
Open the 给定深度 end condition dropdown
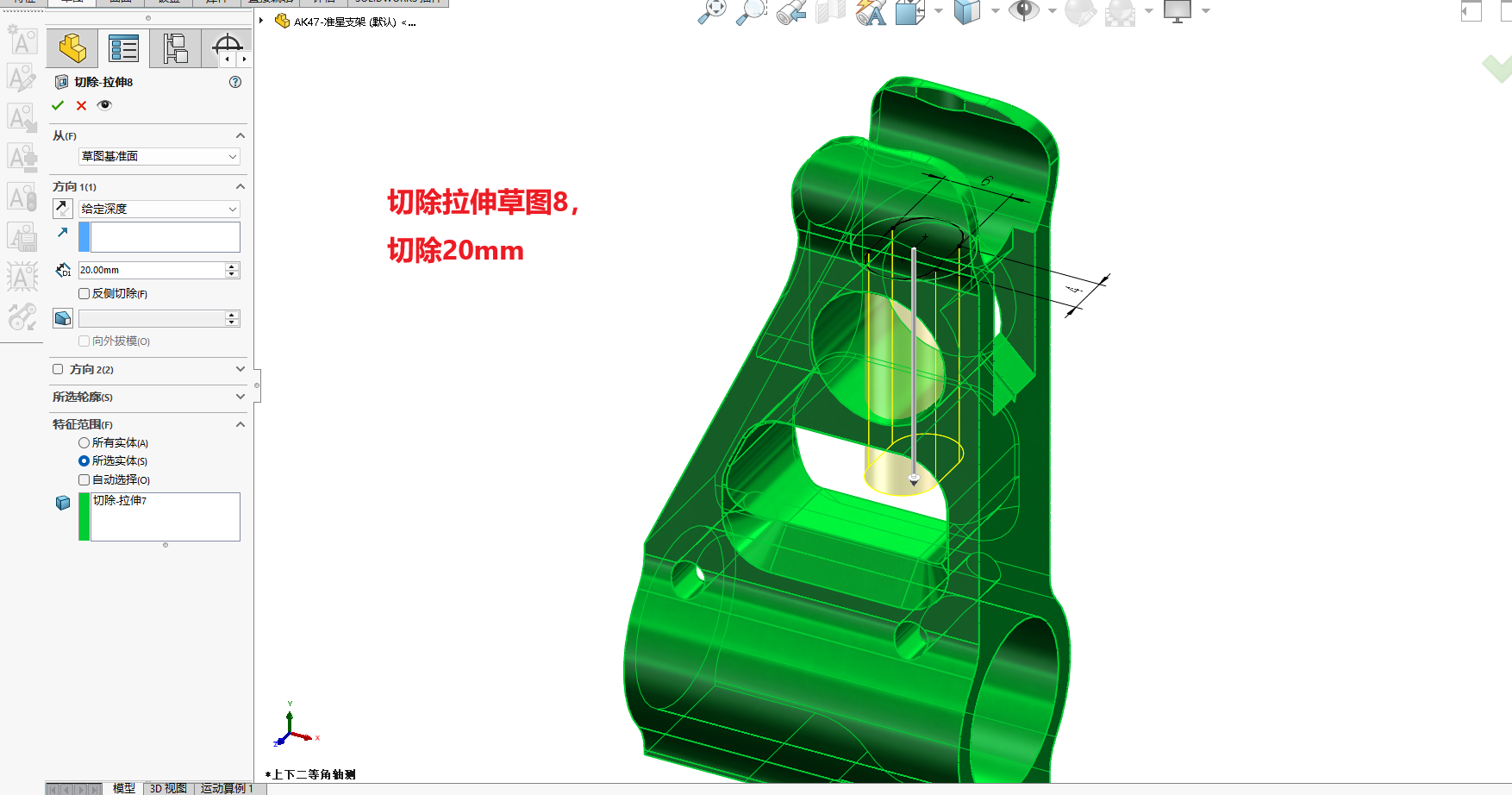tap(159, 209)
